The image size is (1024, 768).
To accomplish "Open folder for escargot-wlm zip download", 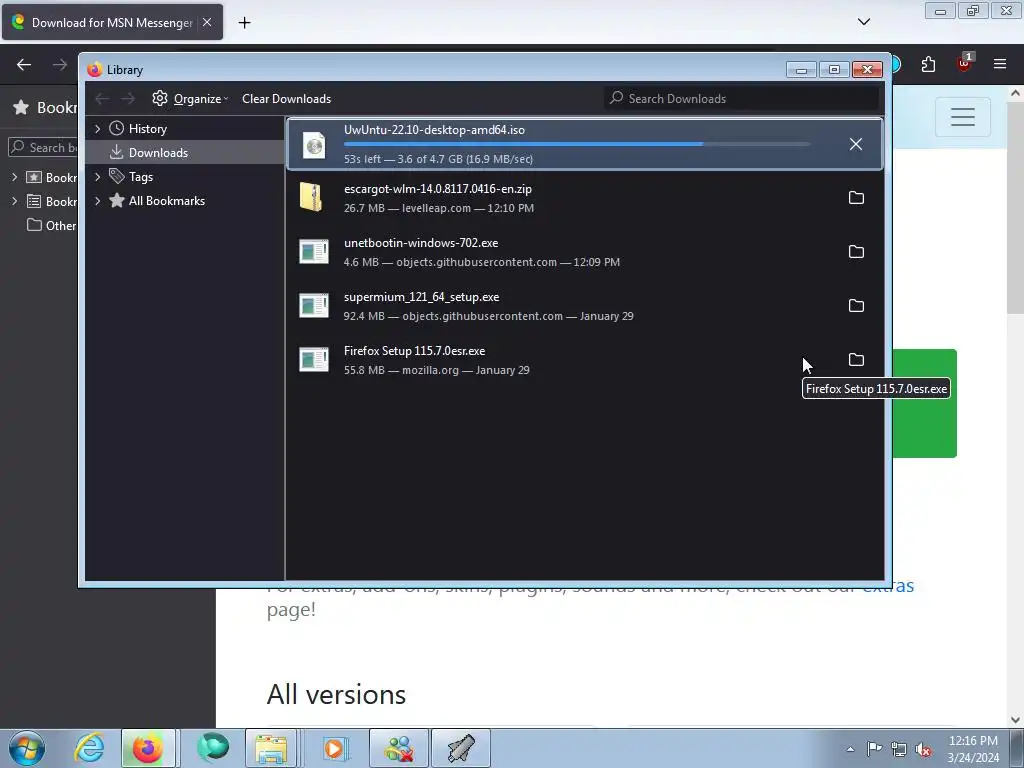I will 856,198.
